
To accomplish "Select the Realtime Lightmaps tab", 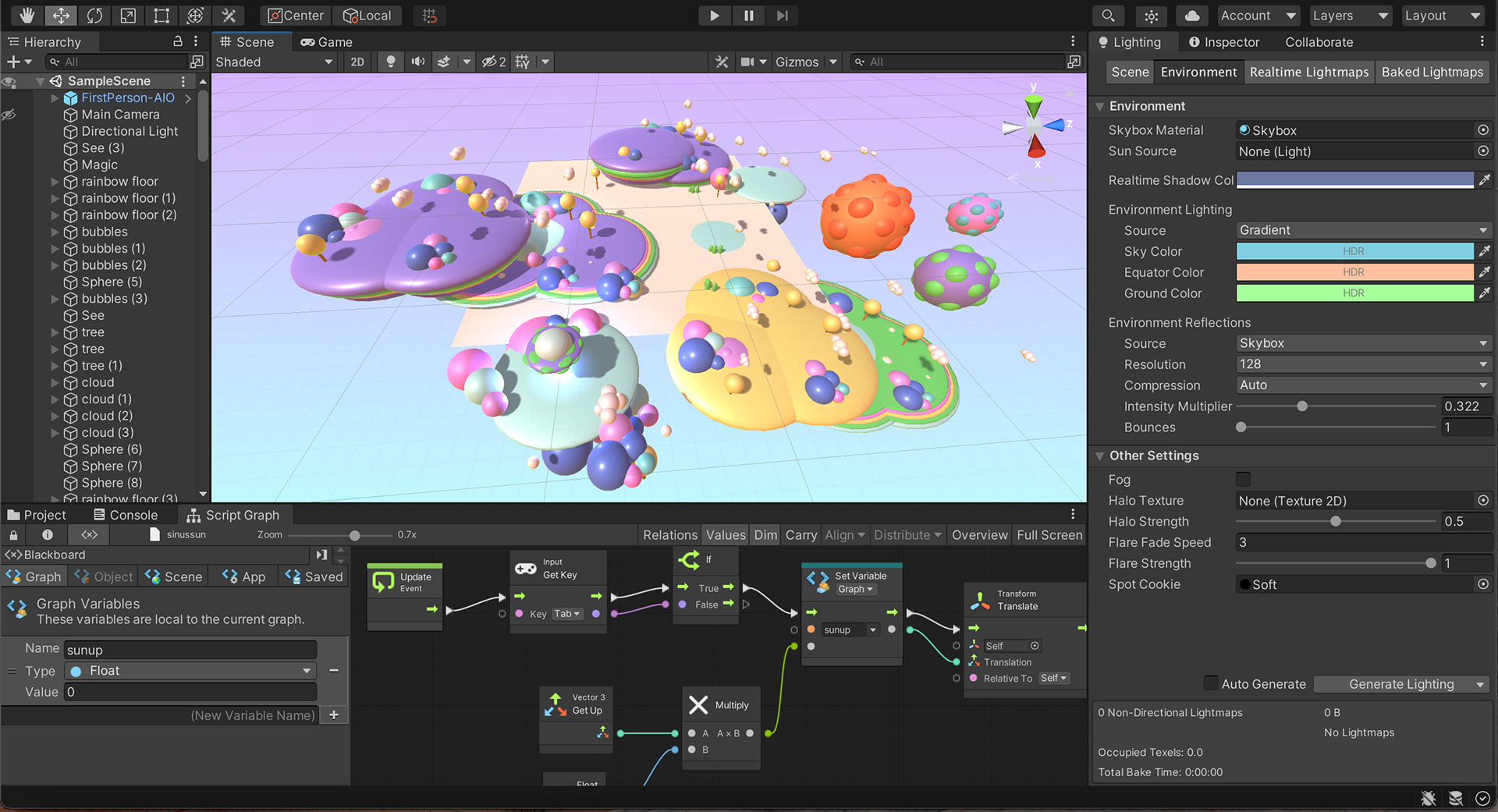I will coord(1309,72).
